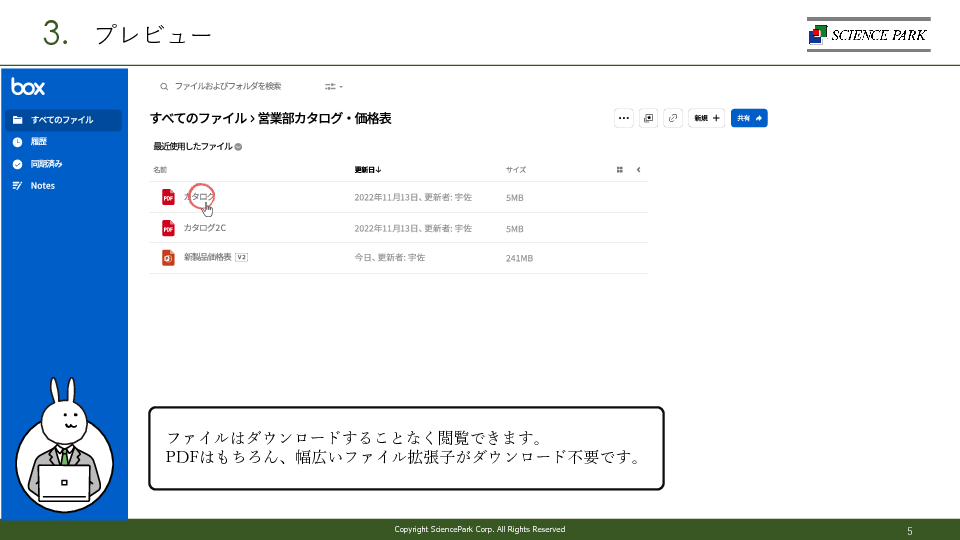Image resolution: width=960 pixels, height=540 pixels.
Task: Select 履歴 in the sidebar
Action: coord(39,142)
